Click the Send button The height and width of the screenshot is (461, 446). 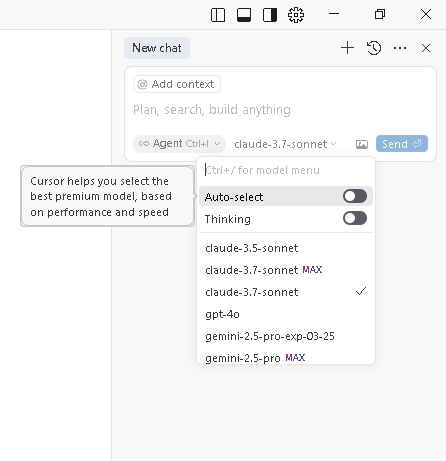click(402, 144)
